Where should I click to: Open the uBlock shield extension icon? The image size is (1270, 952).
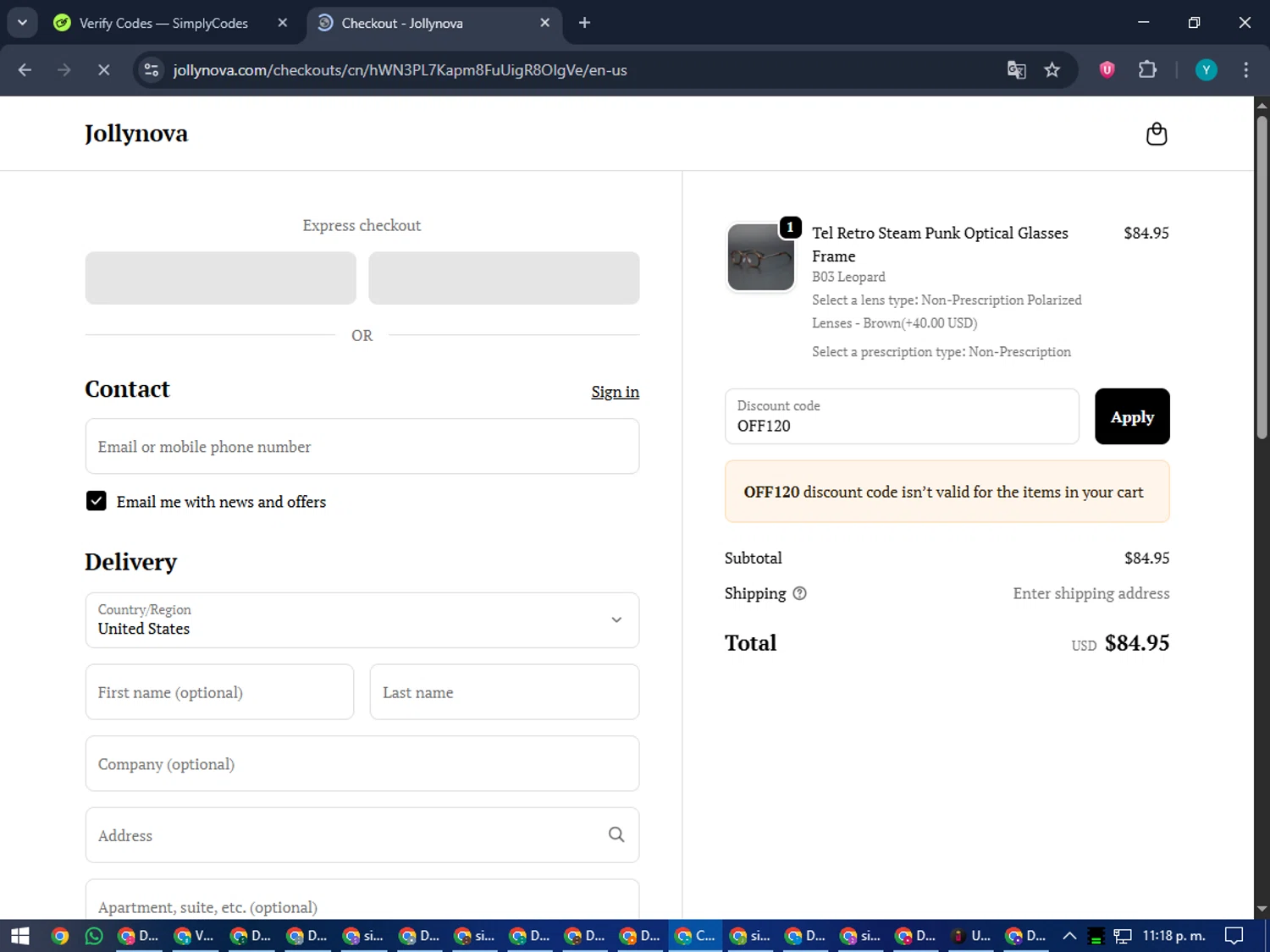pos(1107,70)
